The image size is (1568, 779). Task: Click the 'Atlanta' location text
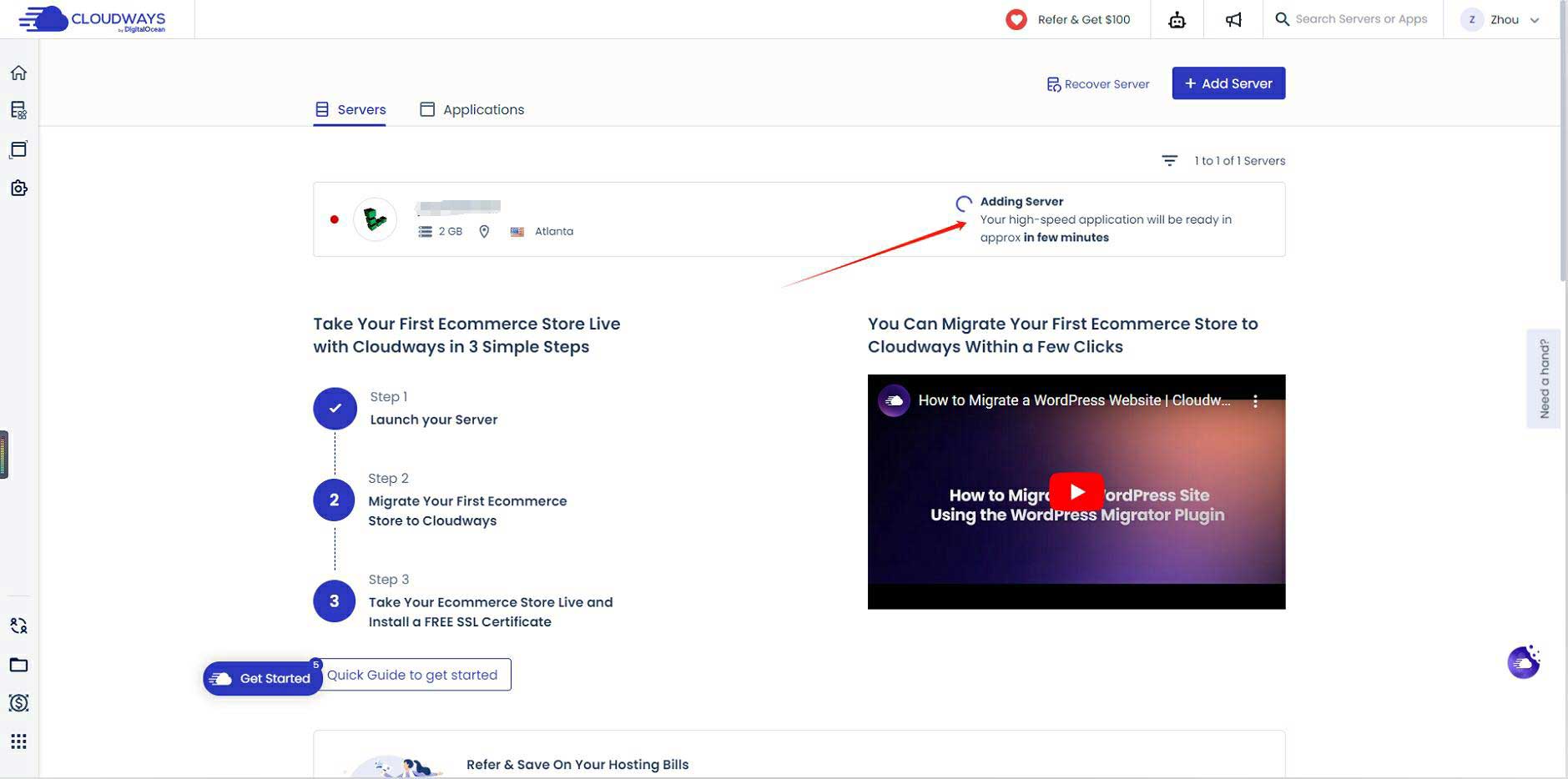click(x=554, y=232)
